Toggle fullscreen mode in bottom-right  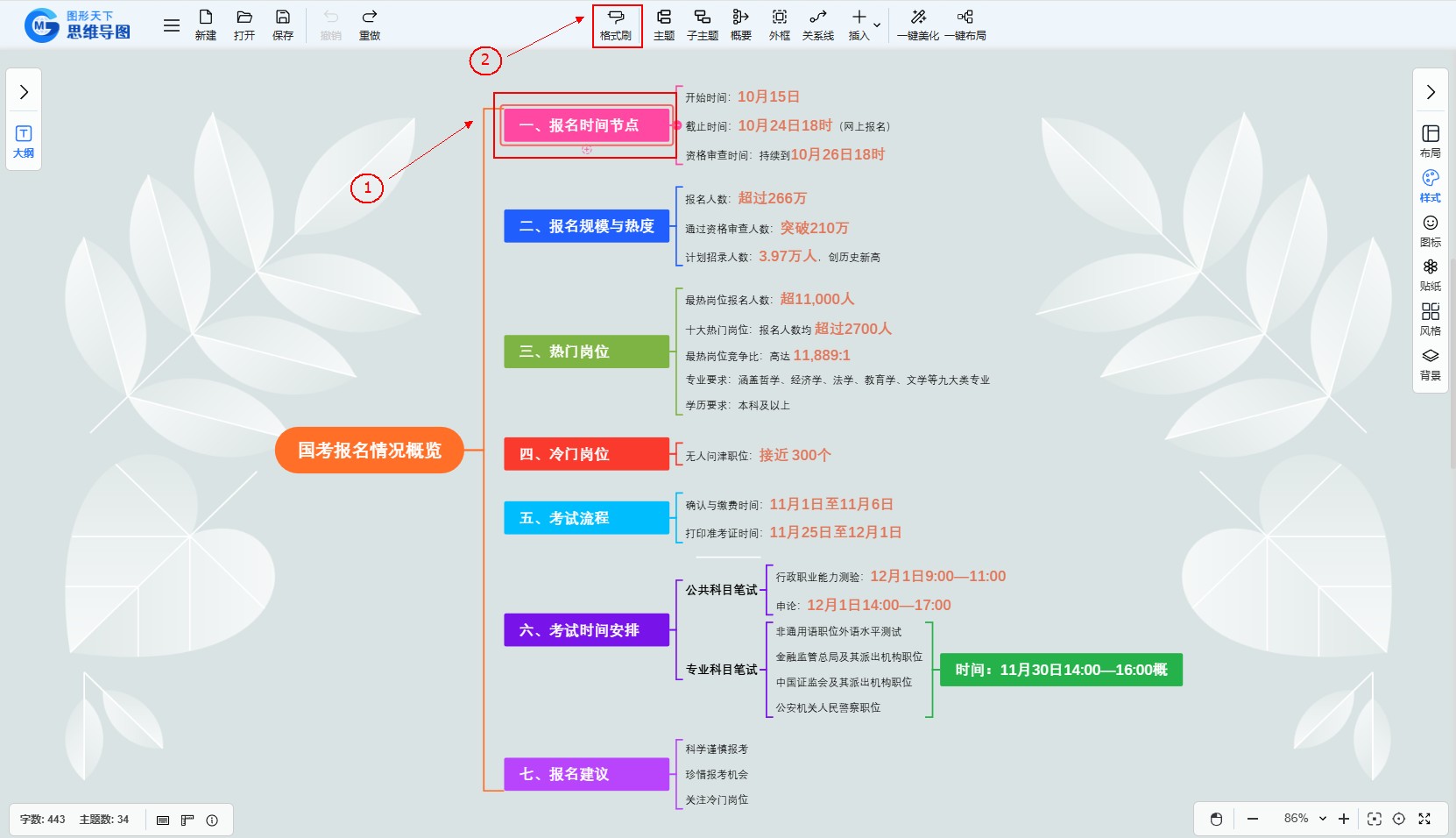tap(1424, 819)
